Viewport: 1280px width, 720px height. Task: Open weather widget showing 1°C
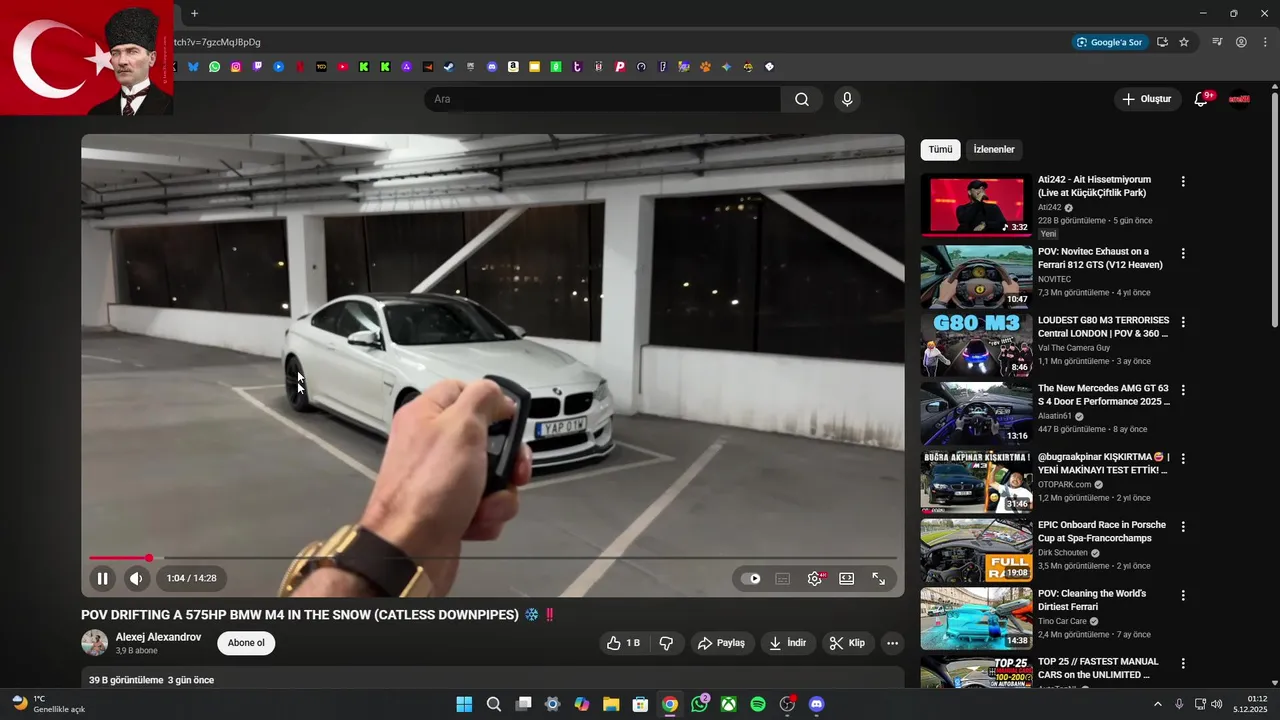[48, 704]
